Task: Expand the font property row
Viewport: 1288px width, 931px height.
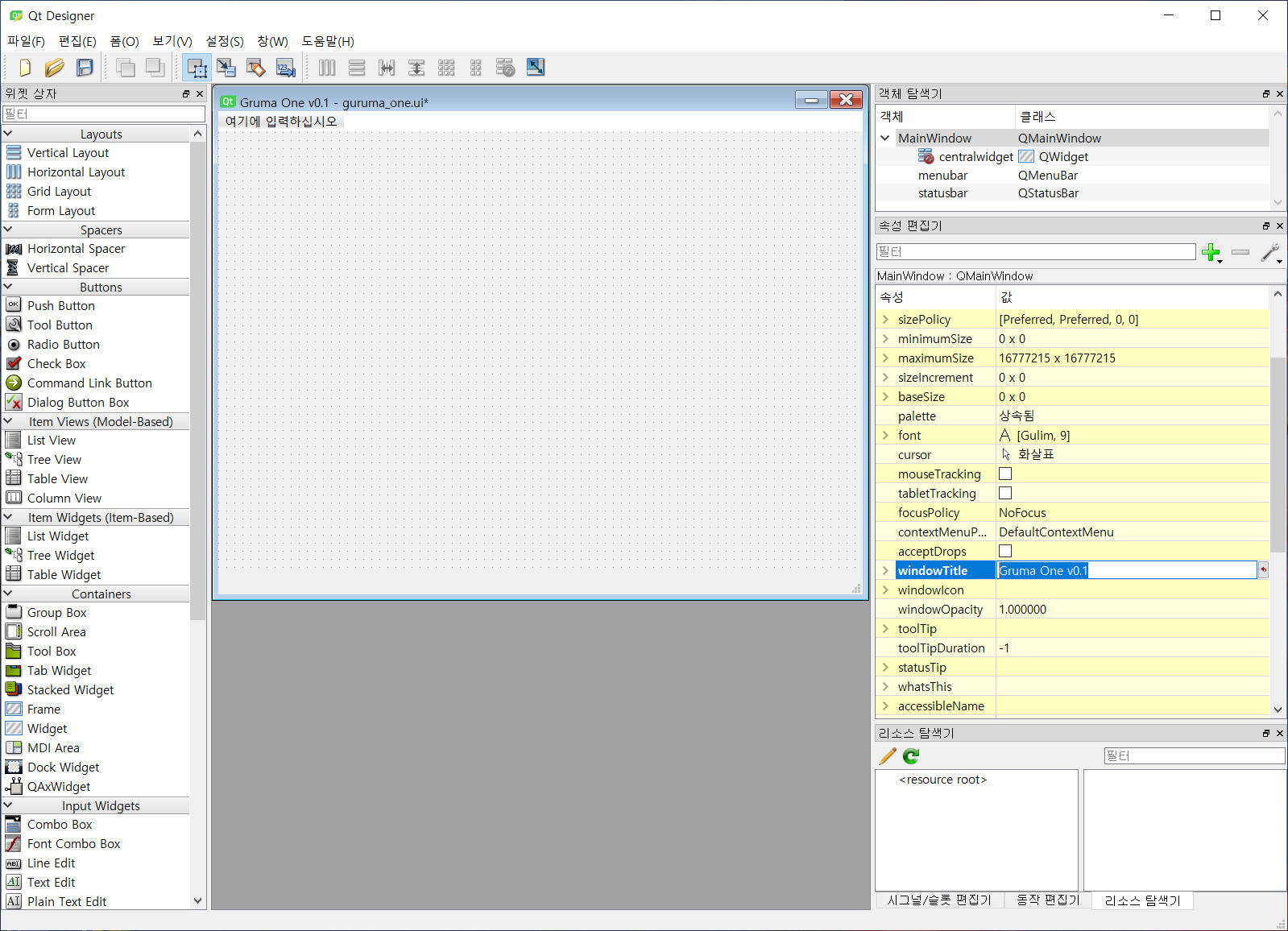Action: (x=885, y=435)
